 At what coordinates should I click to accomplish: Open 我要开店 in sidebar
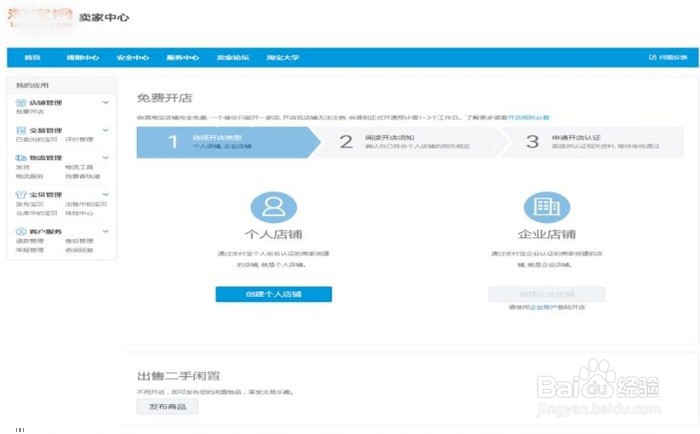coord(30,112)
